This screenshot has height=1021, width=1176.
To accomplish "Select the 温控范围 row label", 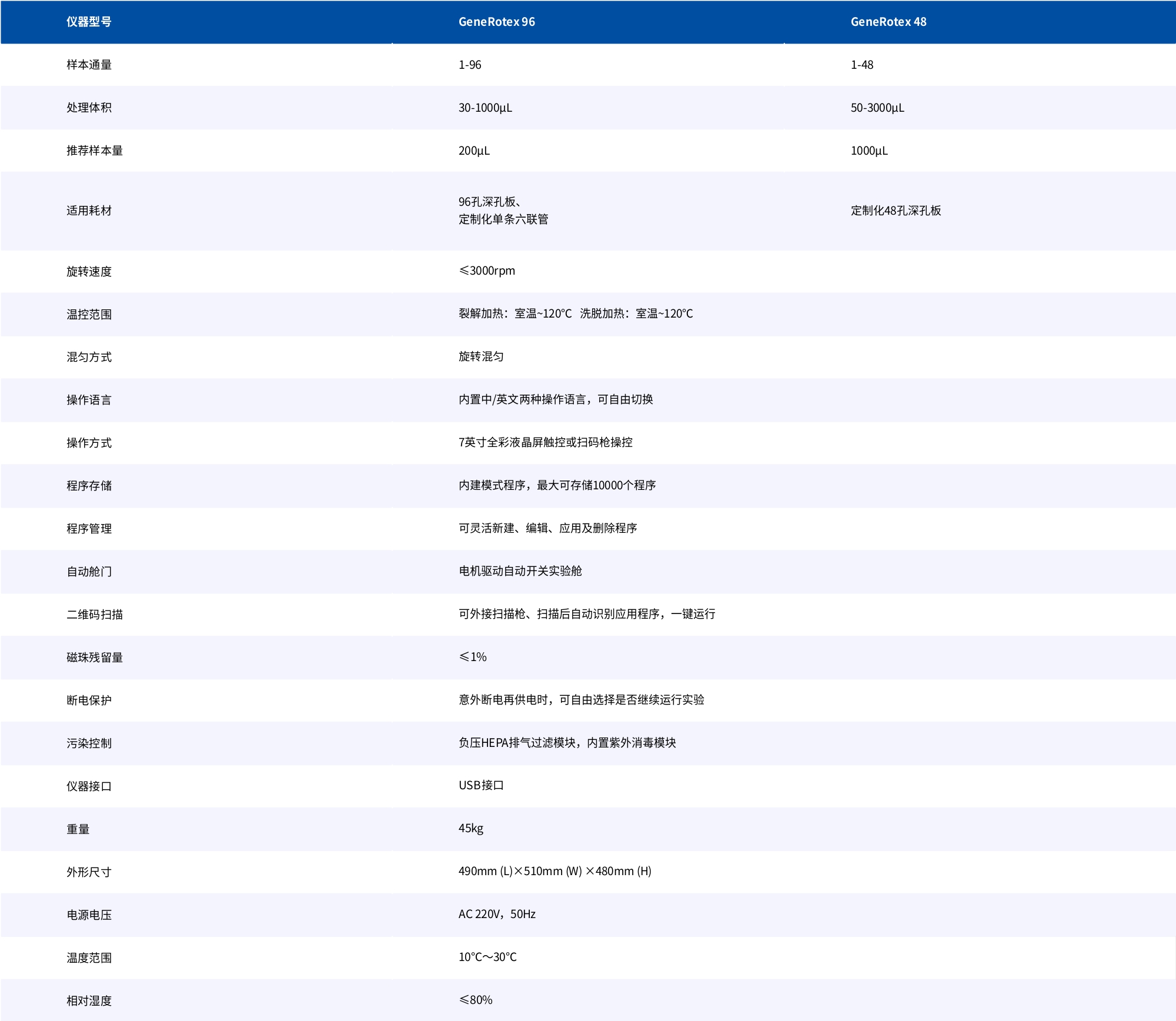I will click(89, 314).
